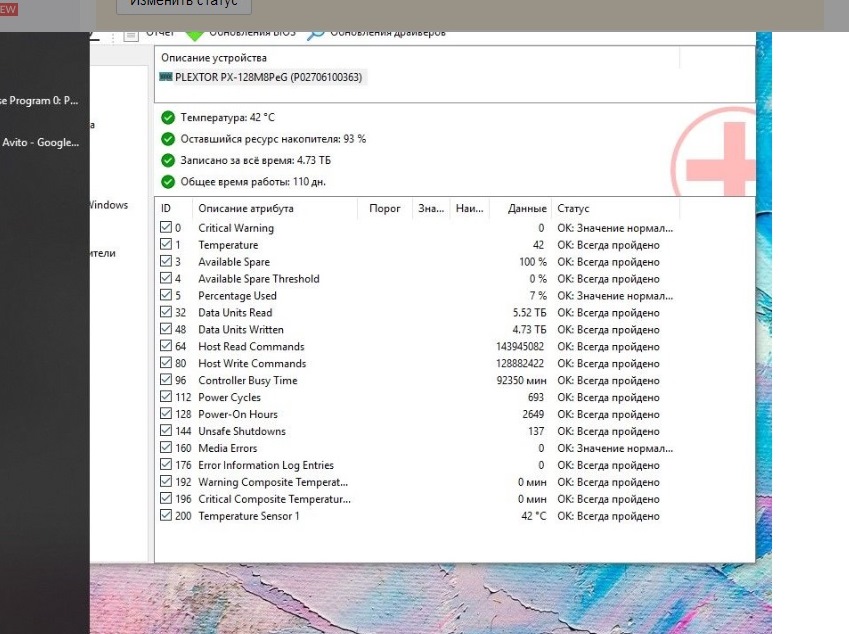Toggle the Controller Busy Time checkbox
The width and height of the screenshot is (849, 634).
[x=166, y=380]
